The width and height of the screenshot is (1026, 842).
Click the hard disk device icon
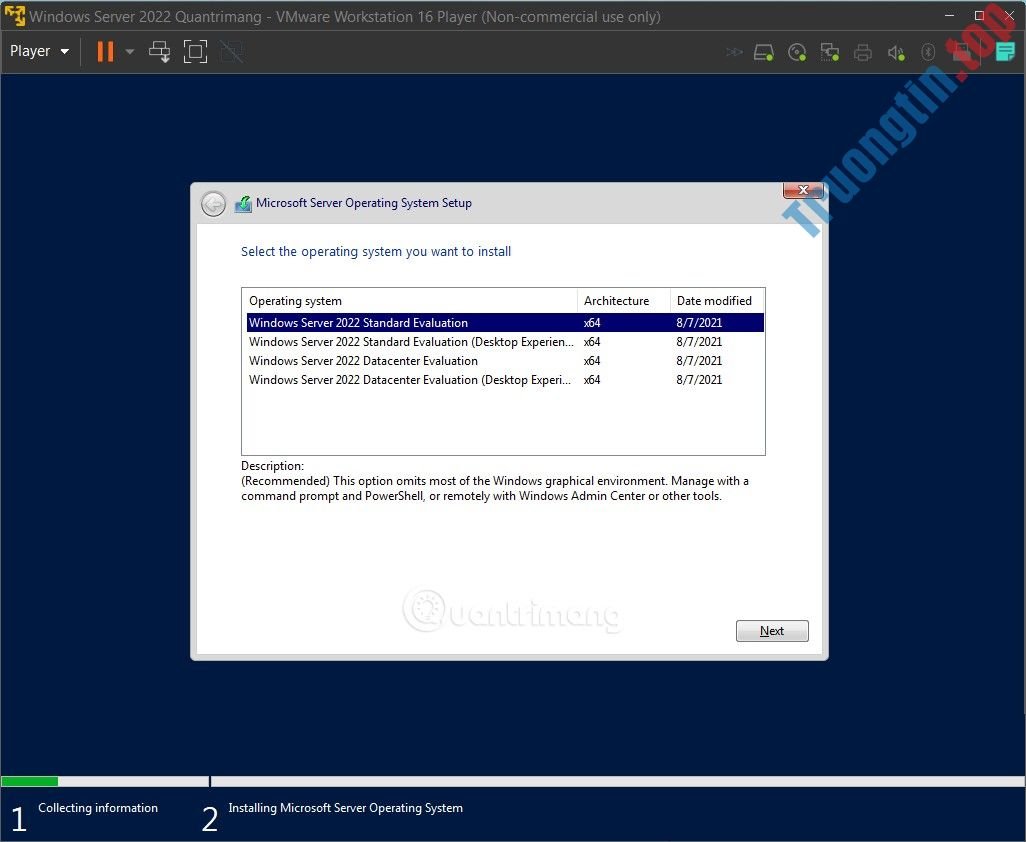tap(763, 51)
